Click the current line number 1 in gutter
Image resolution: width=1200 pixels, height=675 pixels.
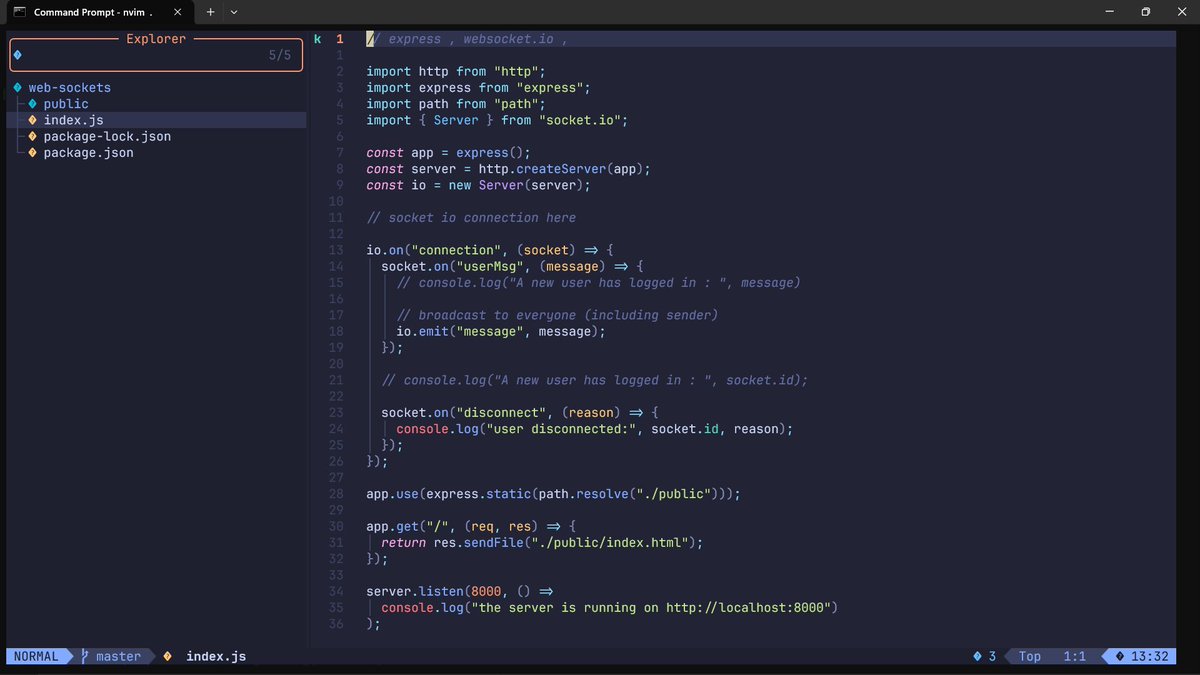tap(339, 39)
